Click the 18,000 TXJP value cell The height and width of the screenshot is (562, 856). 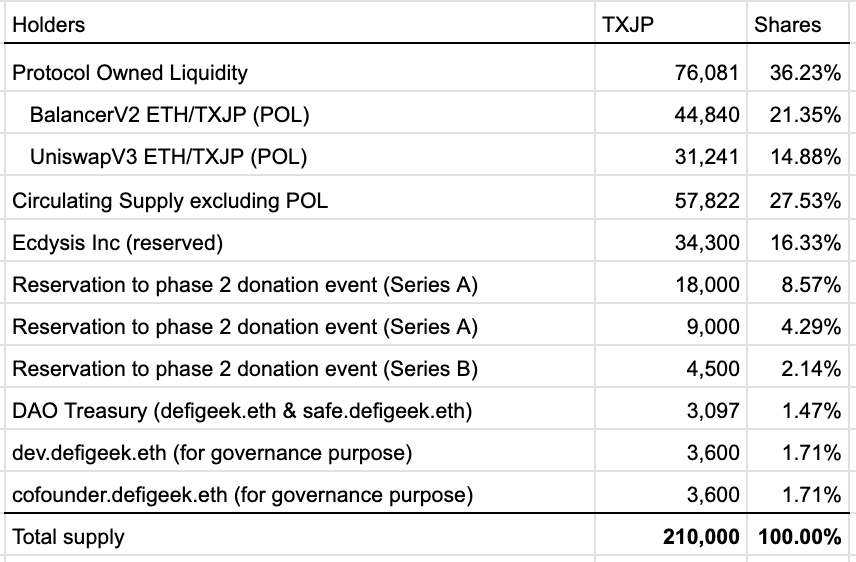[x=708, y=284]
